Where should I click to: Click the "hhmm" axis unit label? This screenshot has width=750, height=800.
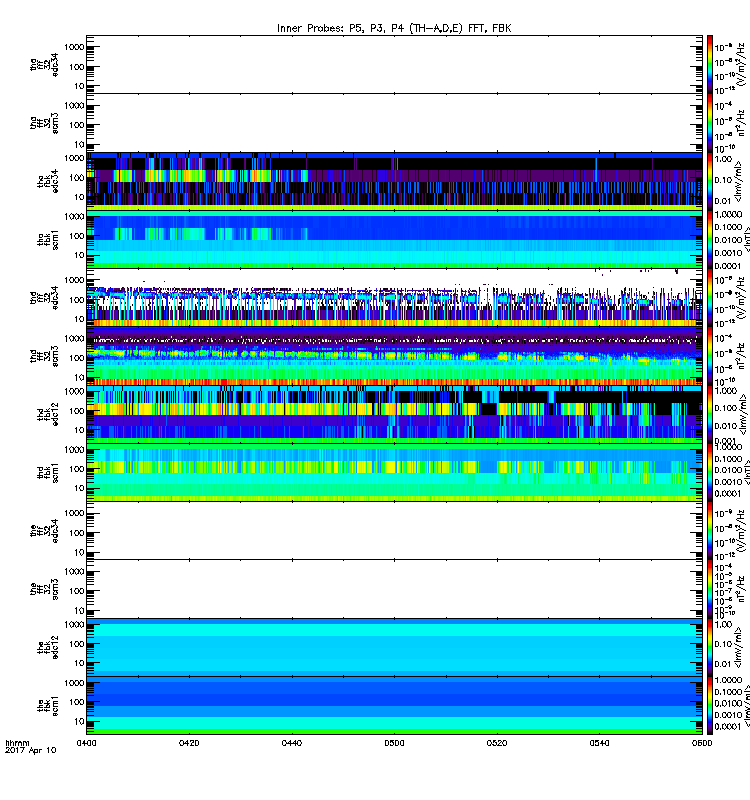click(17, 743)
